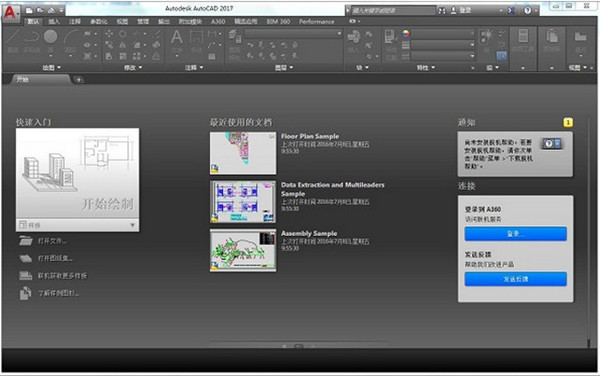
Task: Select the Table tool in the Annotation panel
Action: coord(212,57)
